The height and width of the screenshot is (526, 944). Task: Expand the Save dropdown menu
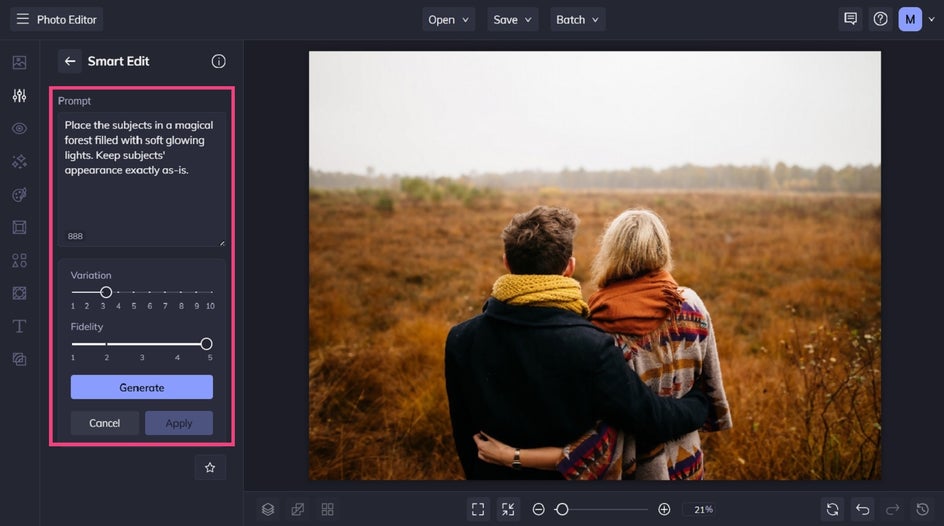512,20
